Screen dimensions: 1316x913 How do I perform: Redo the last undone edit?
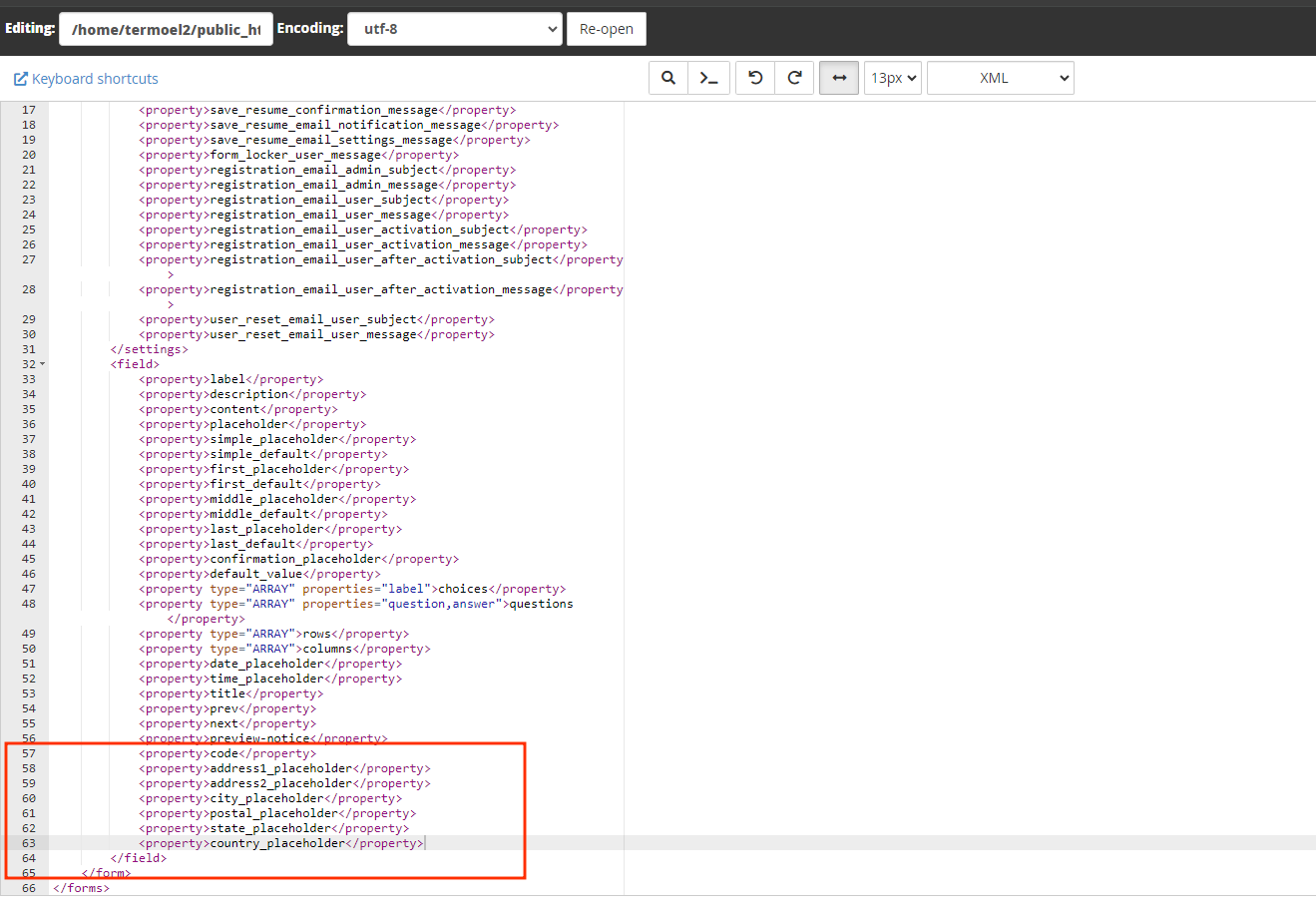pyautogui.click(x=795, y=78)
